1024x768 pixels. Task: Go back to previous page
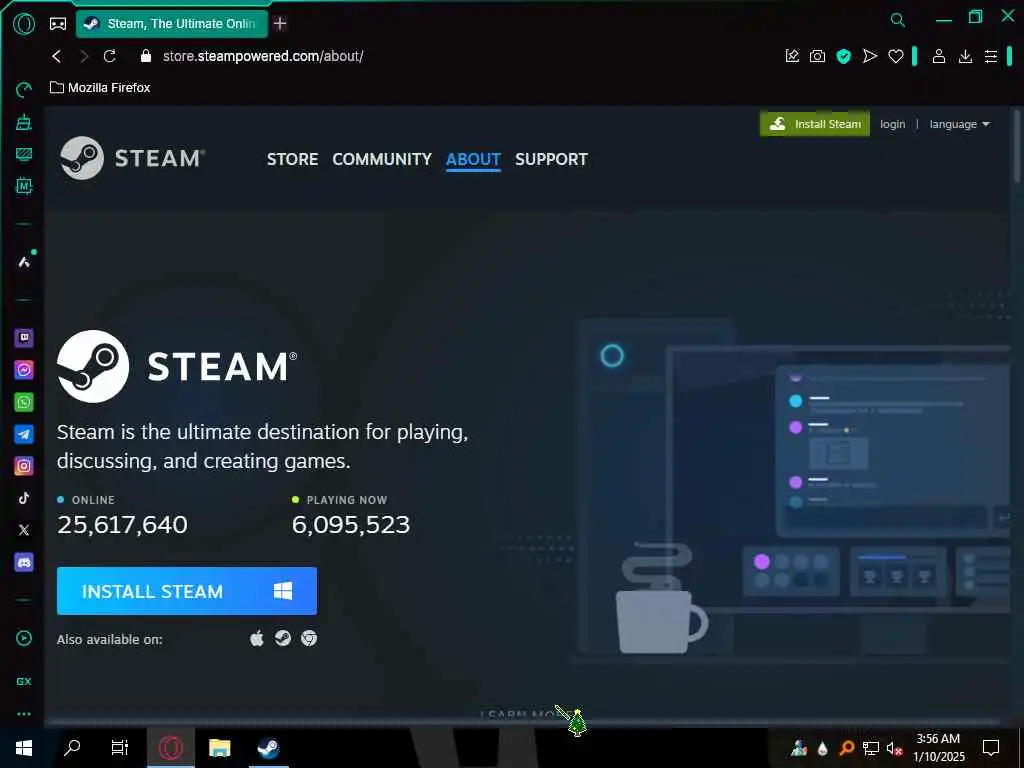click(x=57, y=56)
